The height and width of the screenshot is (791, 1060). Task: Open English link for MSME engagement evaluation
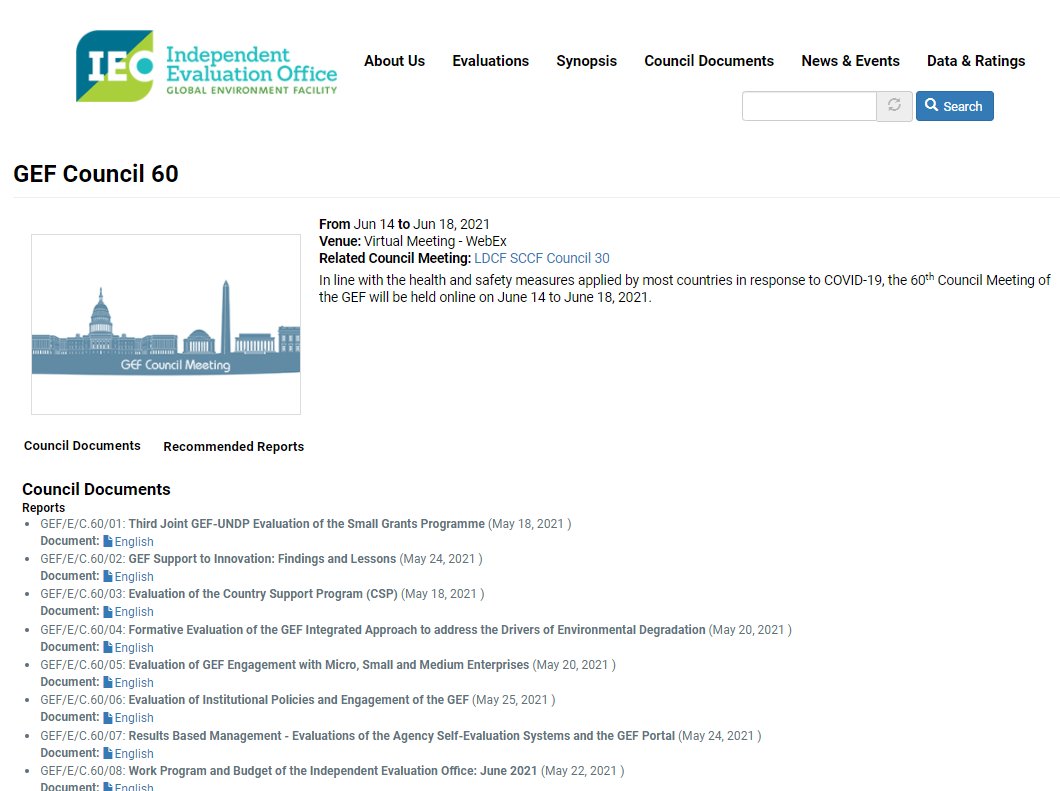134,683
